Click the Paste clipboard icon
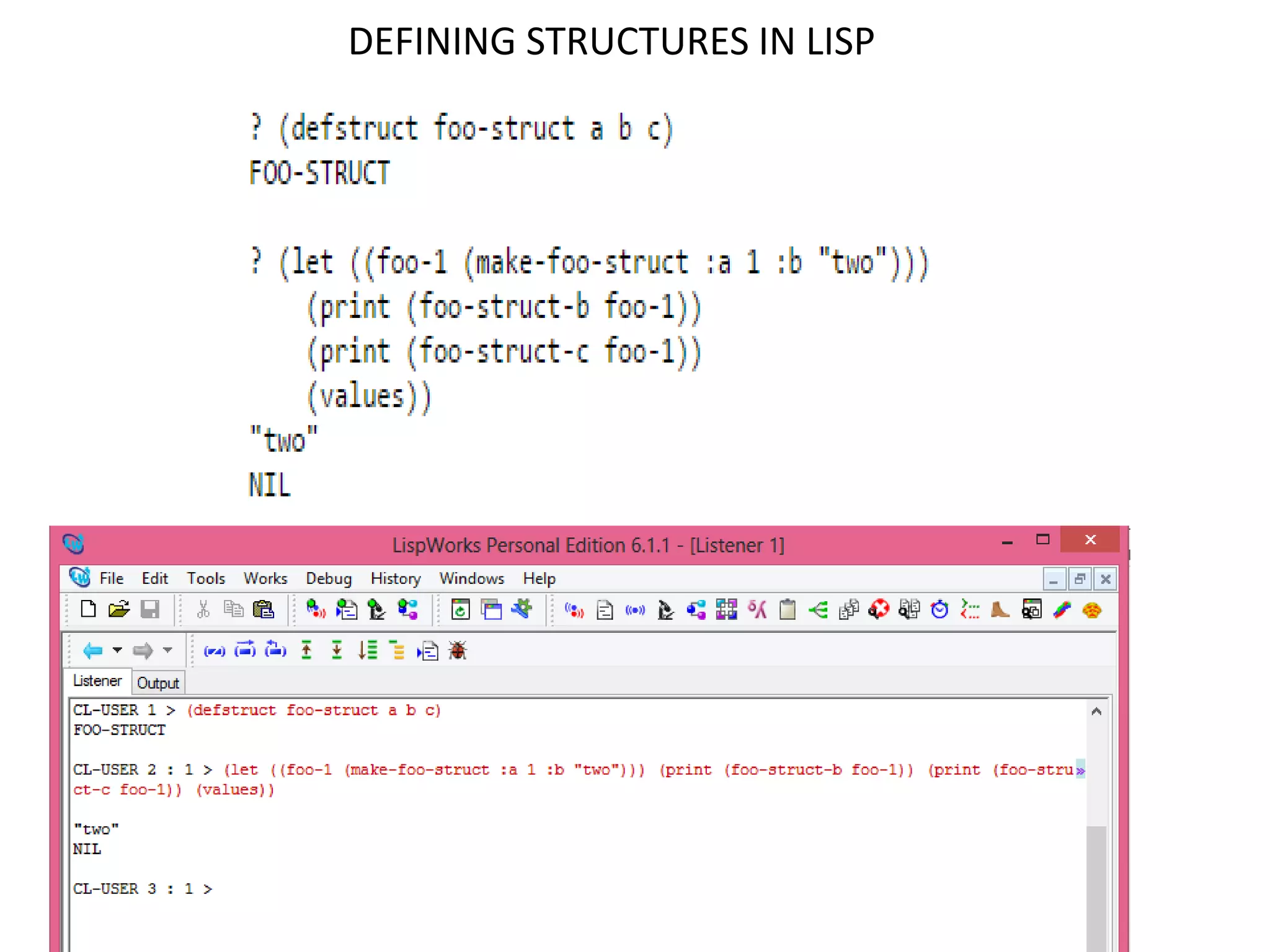This screenshot has height=952, width=1270. [x=264, y=610]
